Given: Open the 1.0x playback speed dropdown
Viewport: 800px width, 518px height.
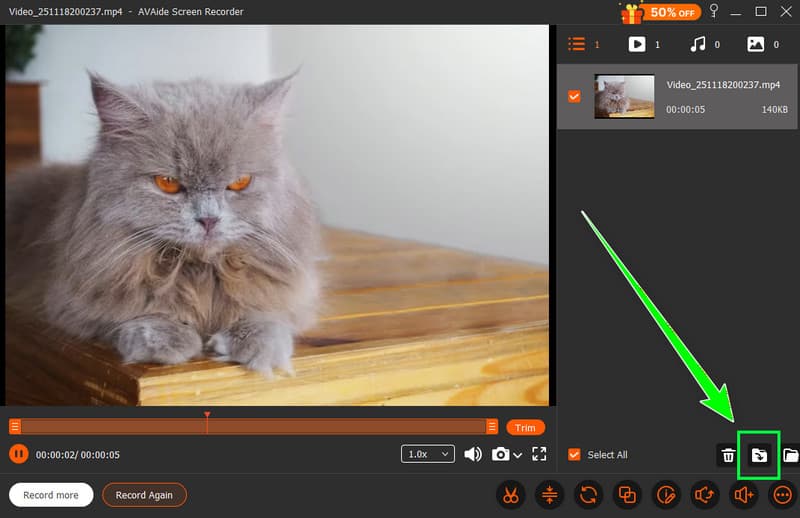Looking at the screenshot, I should click(x=428, y=454).
